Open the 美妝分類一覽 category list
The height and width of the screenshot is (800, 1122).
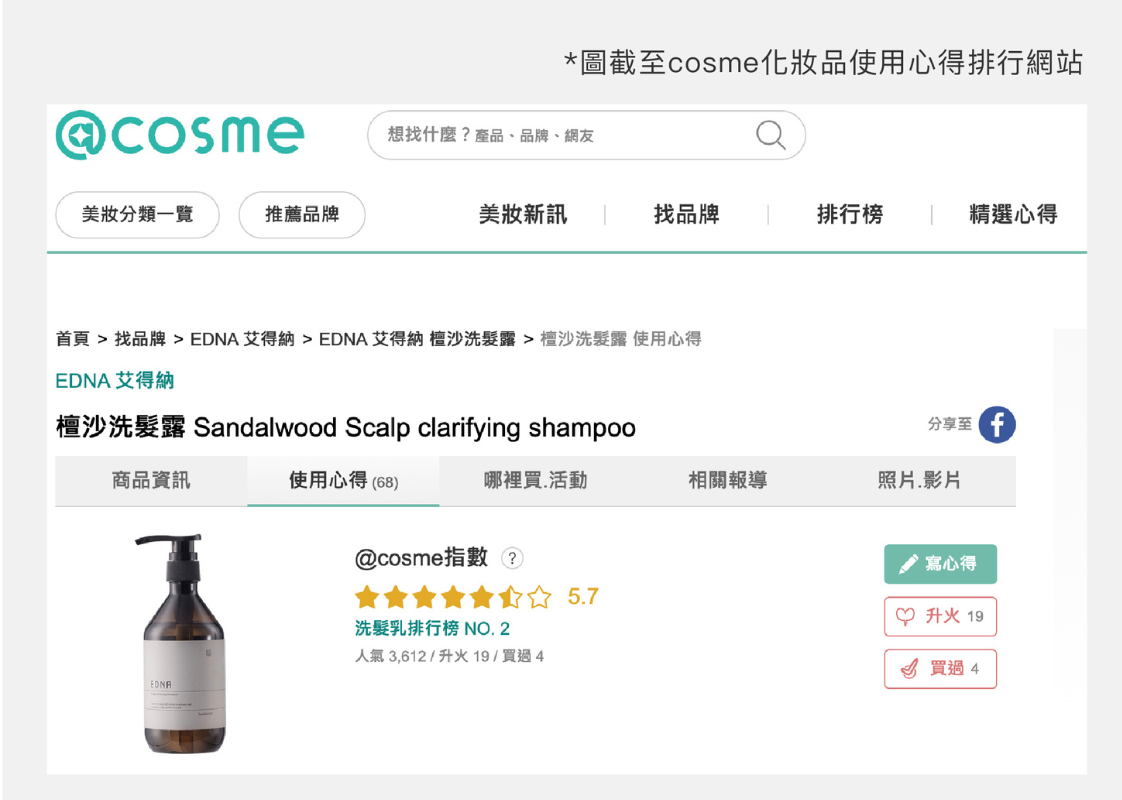pos(137,215)
